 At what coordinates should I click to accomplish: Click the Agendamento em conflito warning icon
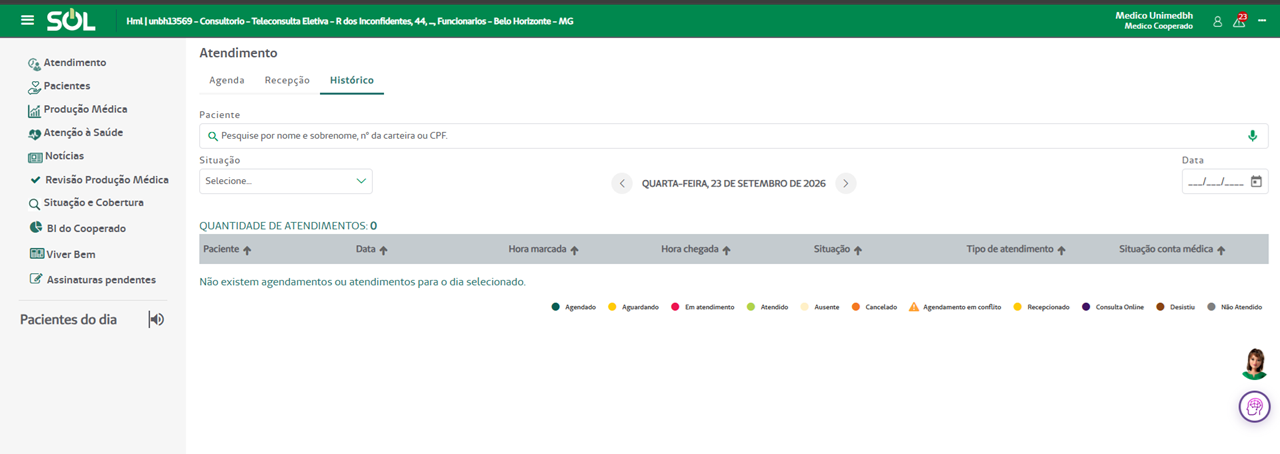914,307
